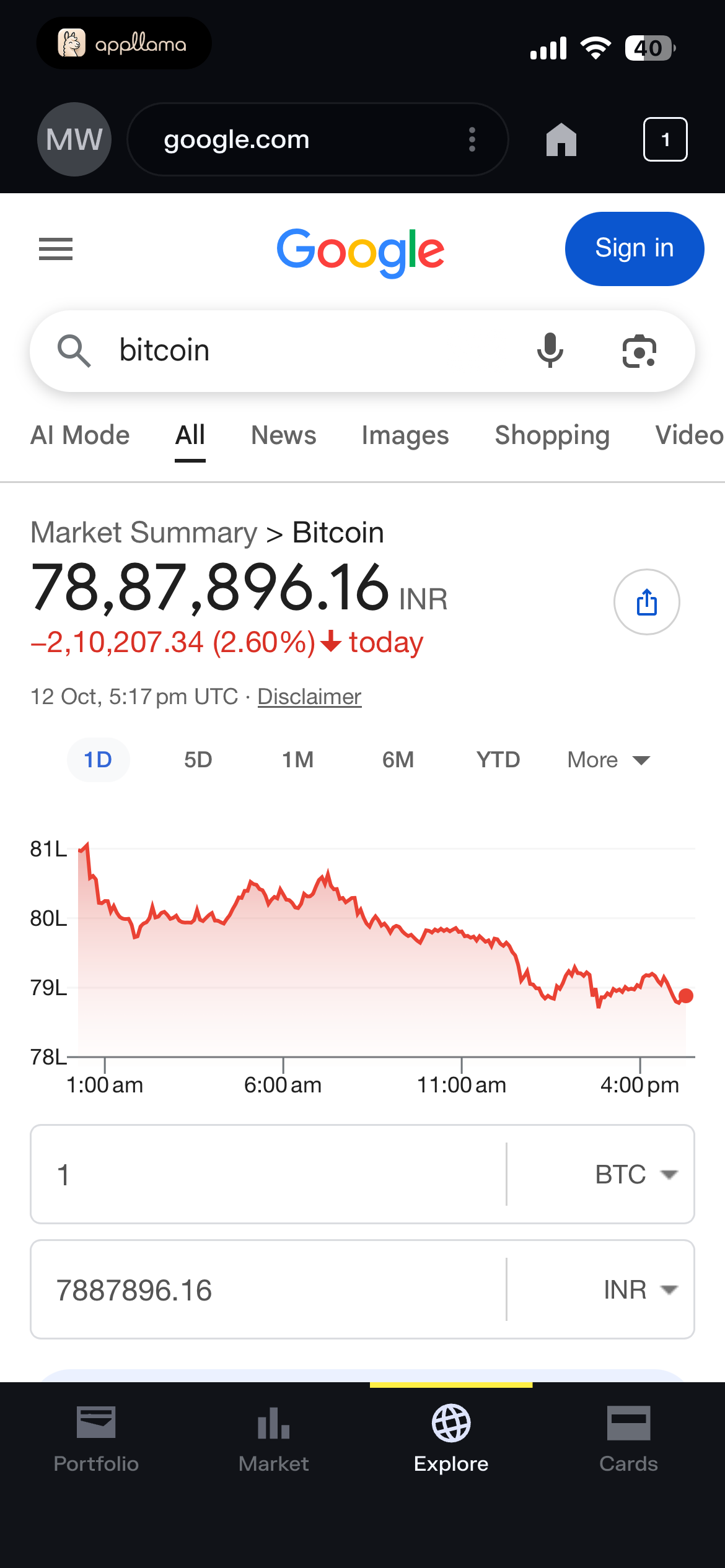Start voice search with microphone icon
The height and width of the screenshot is (1568, 725).
pos(550,351)
